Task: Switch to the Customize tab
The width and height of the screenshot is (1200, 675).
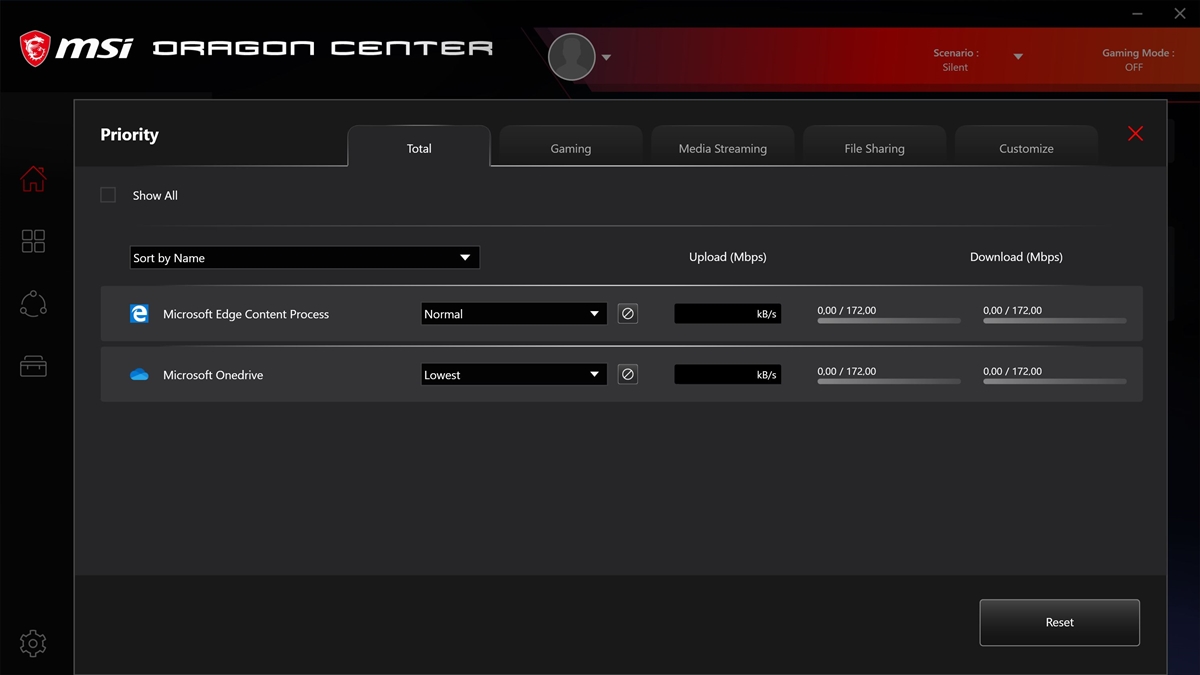Action: (1026, 148)
